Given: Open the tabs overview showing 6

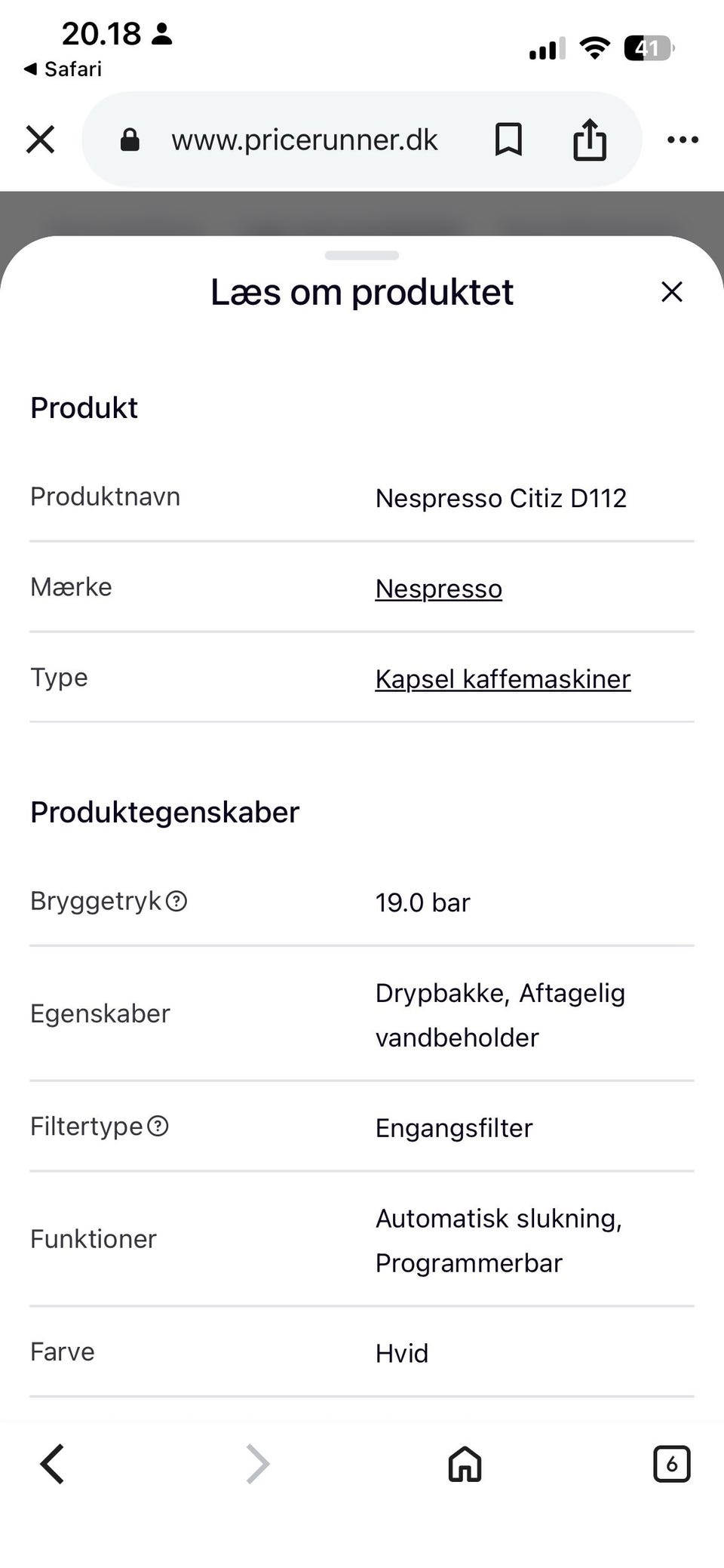Looking at the screenshot, I should point(671,1465).
